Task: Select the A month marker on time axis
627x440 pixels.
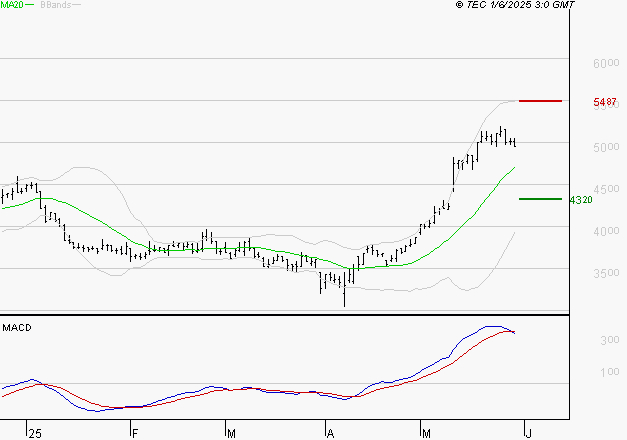Action: [330, 433]
